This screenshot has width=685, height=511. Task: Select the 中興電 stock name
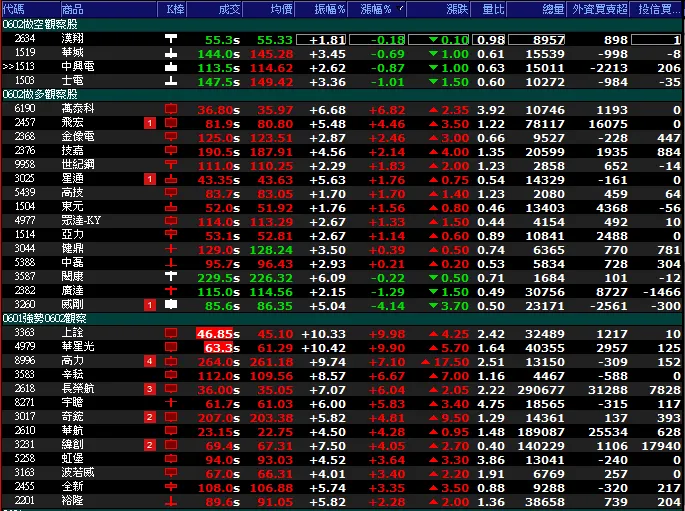[78, 67]
